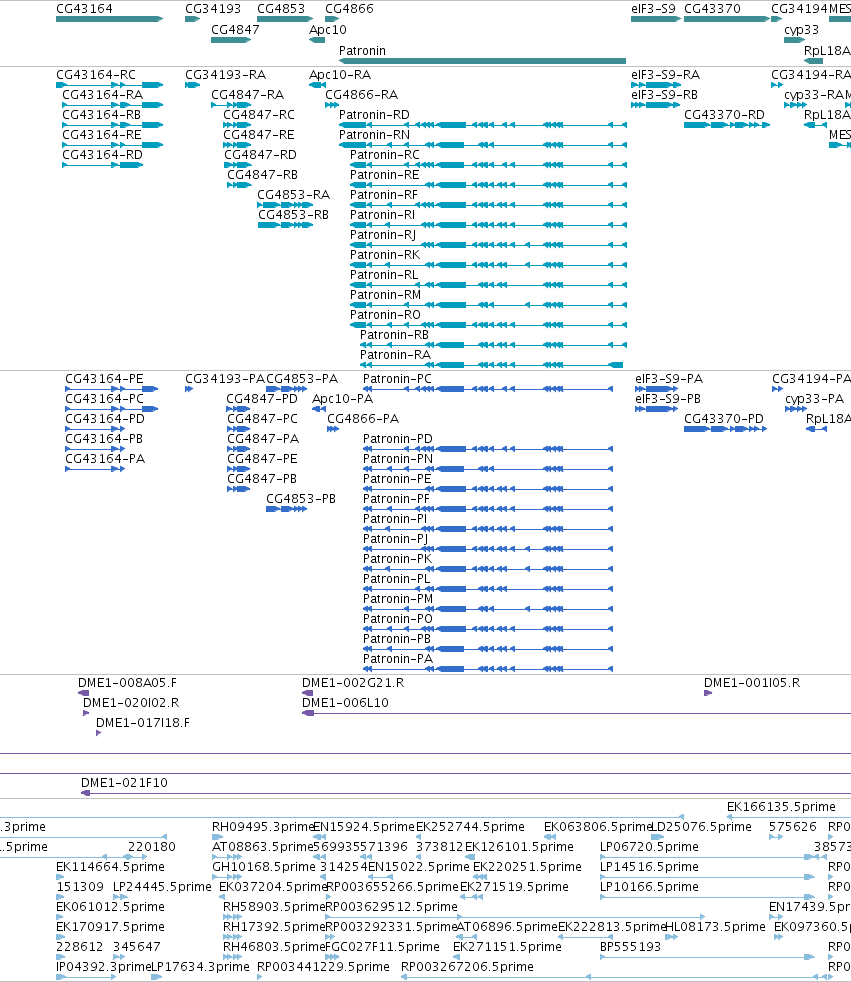Select the Patronin gene label

tap(362, 51)
